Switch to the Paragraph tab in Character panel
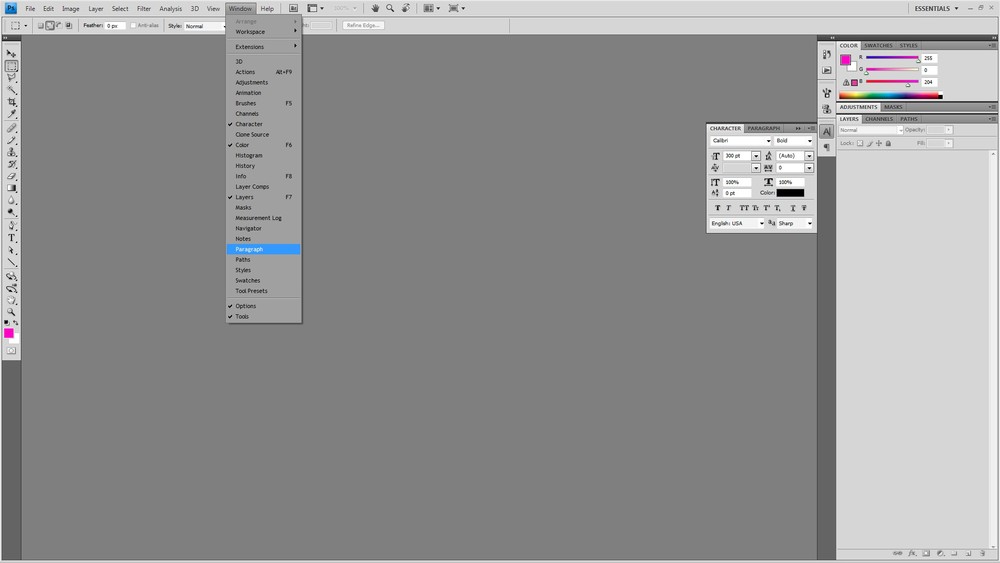1000x563 pixels. [x=763, y=128]
